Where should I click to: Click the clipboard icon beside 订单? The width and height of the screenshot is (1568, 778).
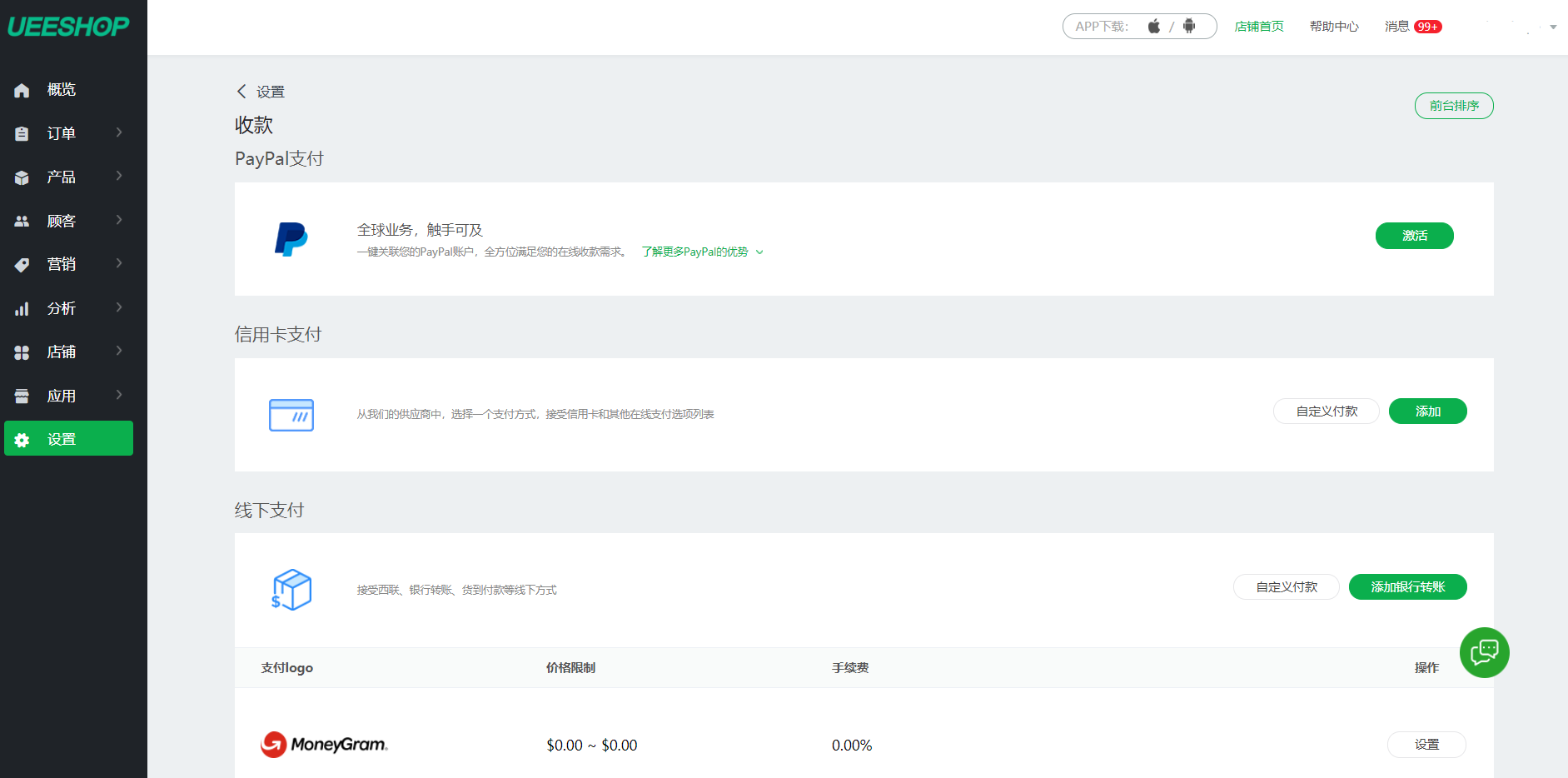point(22,133)
